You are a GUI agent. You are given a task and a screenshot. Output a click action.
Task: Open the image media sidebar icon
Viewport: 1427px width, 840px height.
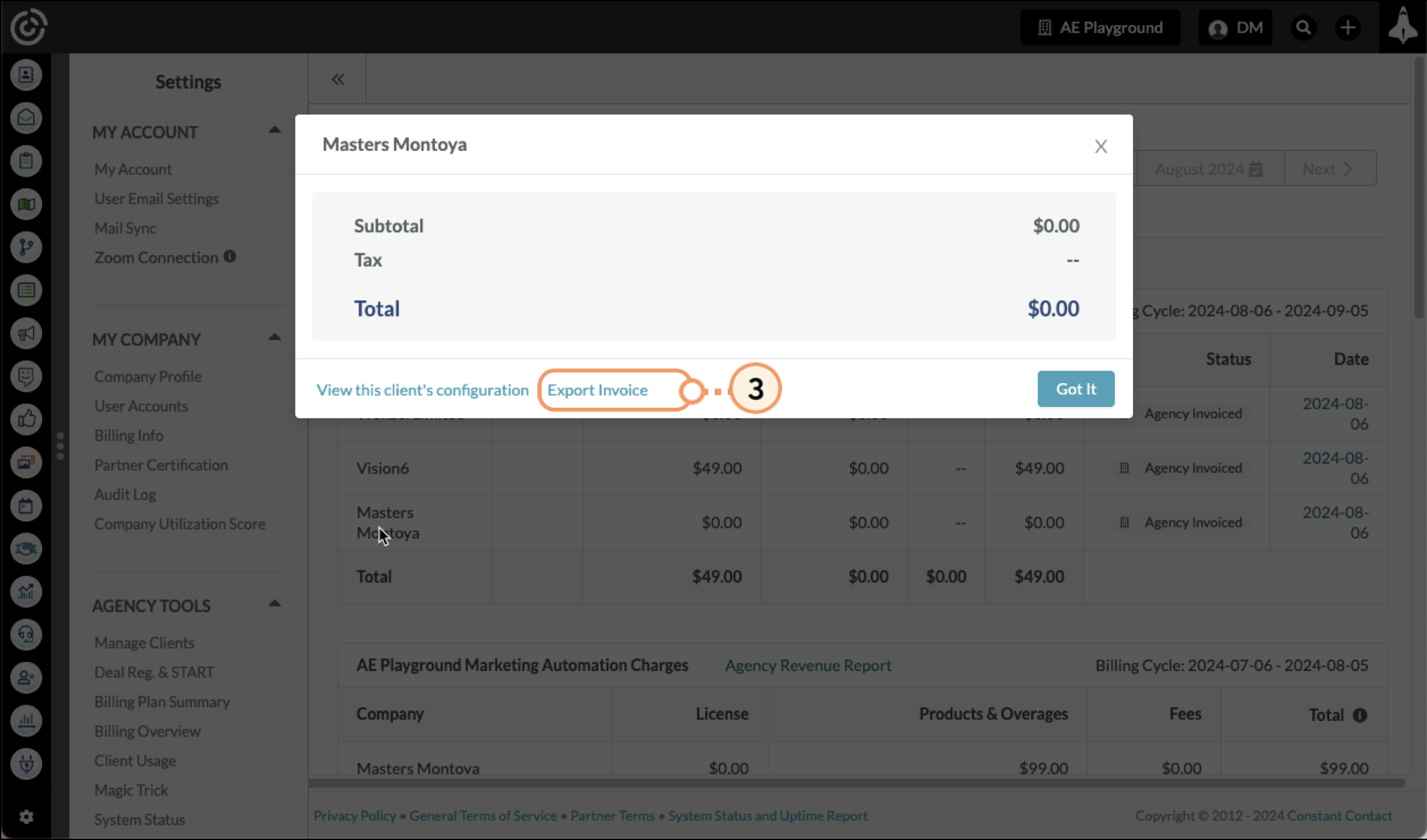[26, 462]
